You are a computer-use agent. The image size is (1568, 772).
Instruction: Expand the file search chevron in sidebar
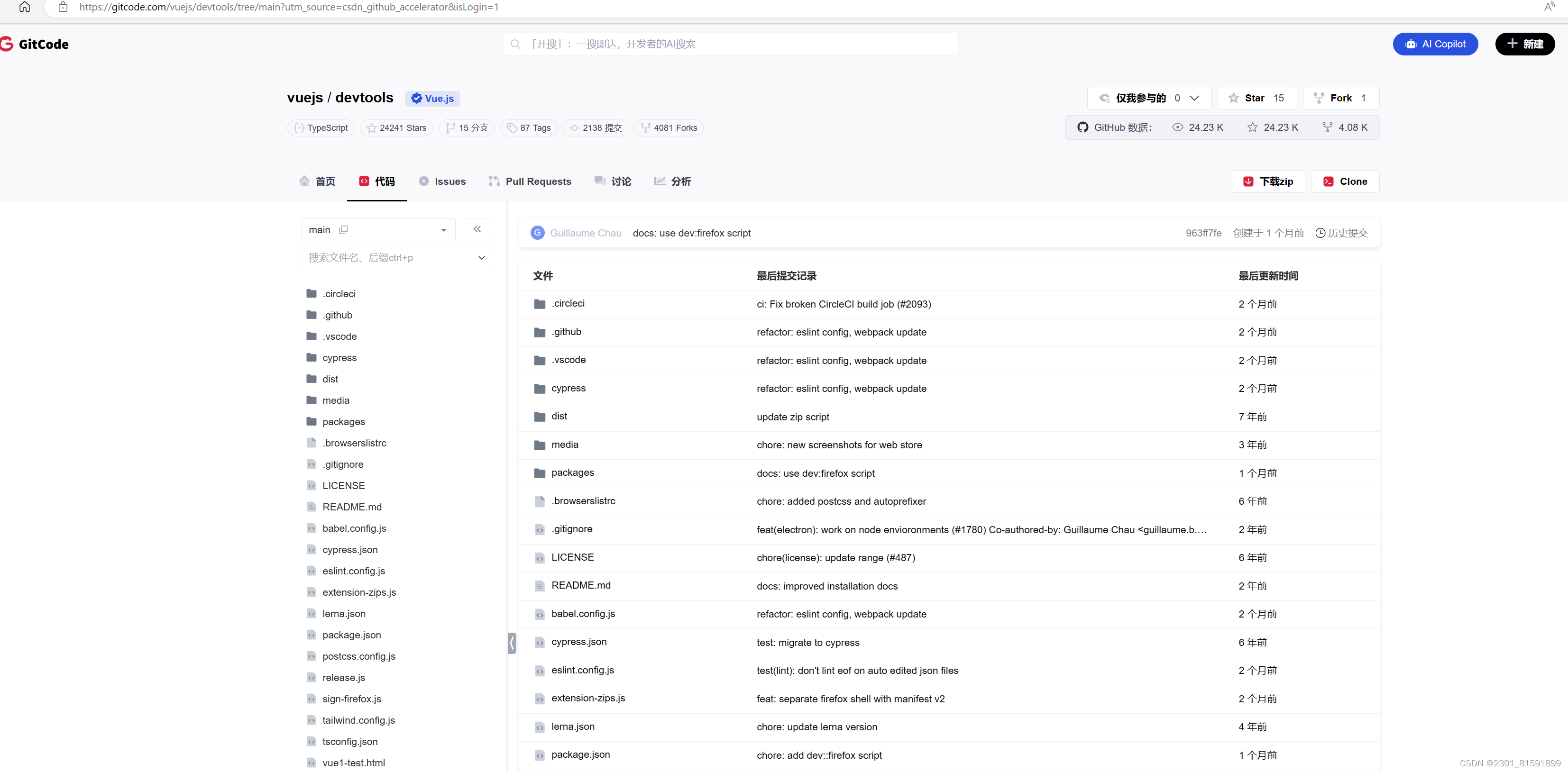pos(481,258)
